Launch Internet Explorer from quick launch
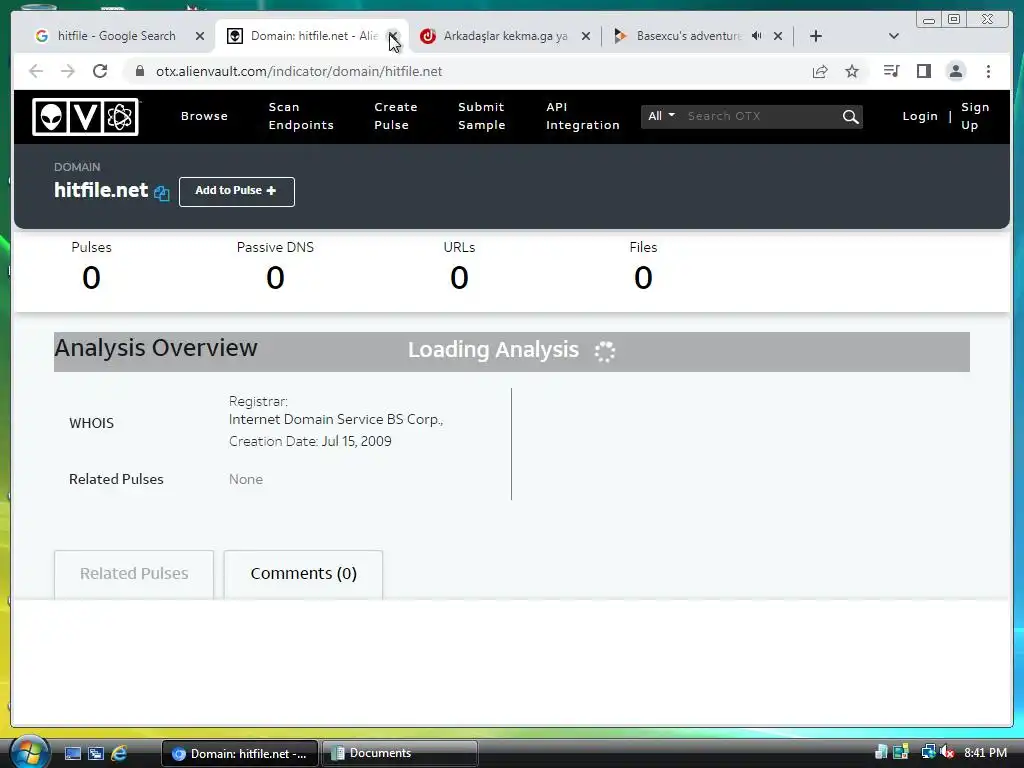This screenshot has height=768, width=1024. pyautogui.click(x=119, y=753)
